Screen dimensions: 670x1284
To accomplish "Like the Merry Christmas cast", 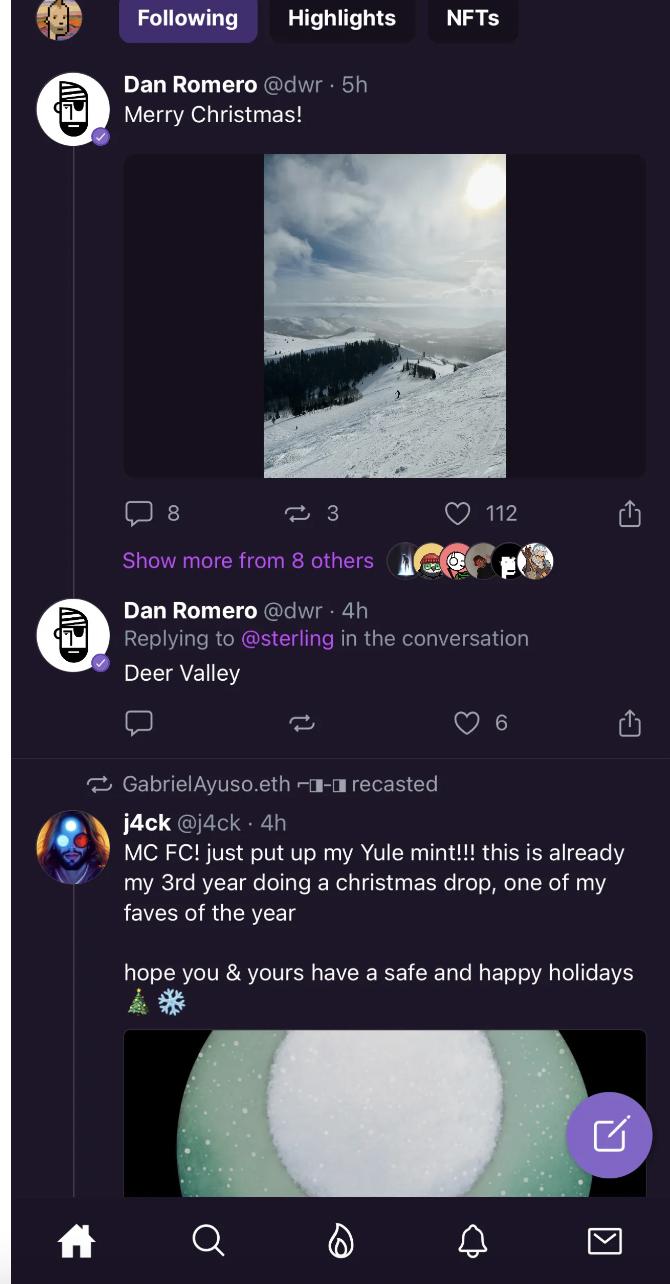I will [457, 514].
